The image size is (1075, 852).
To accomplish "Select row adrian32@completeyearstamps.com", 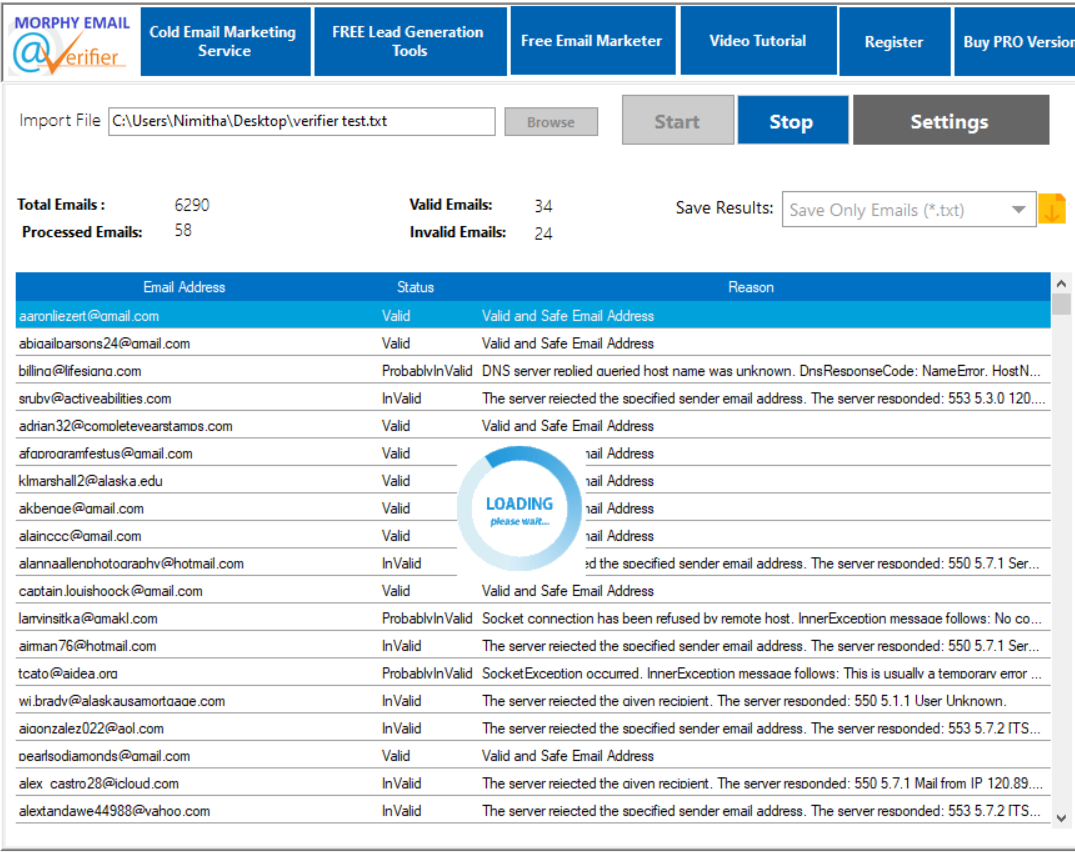I will point(533,425).
